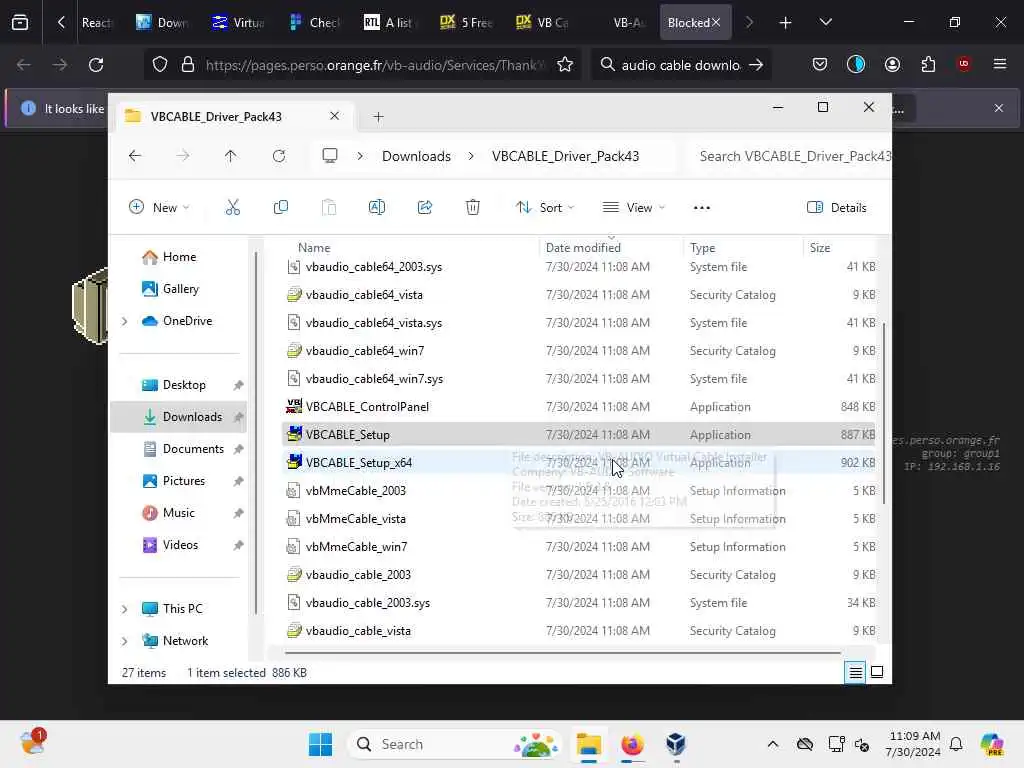
Task: Open the View dropdown
Action: [x=633, y=208]
